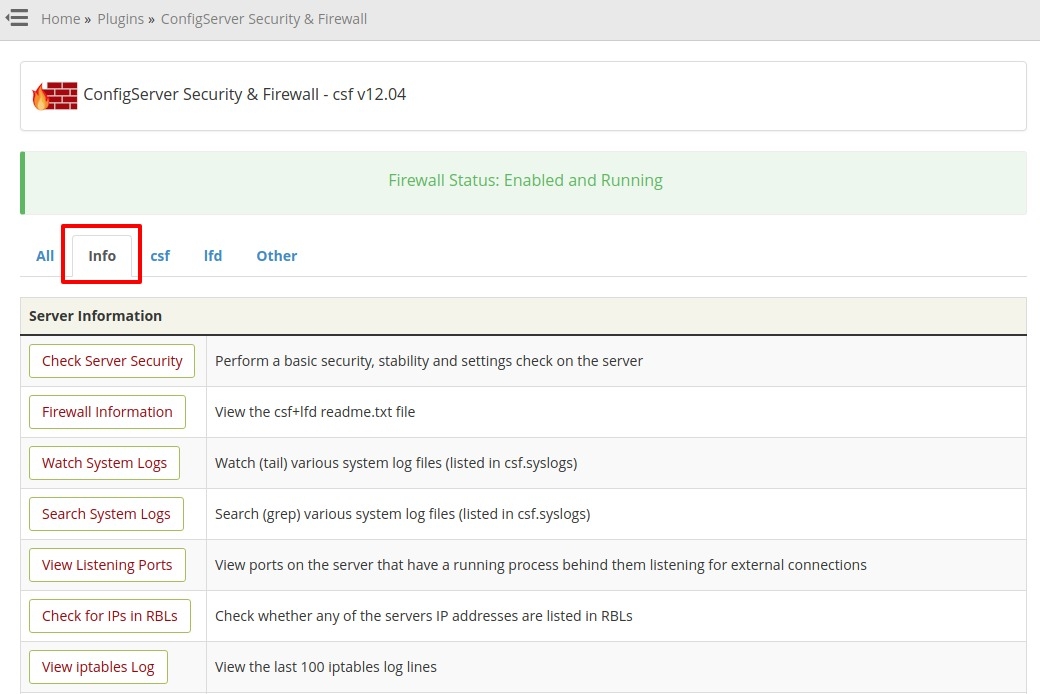The width and height of the screenshot is (1040, 694).
Task: Launch Search System Logs
Action: point(106,514)
